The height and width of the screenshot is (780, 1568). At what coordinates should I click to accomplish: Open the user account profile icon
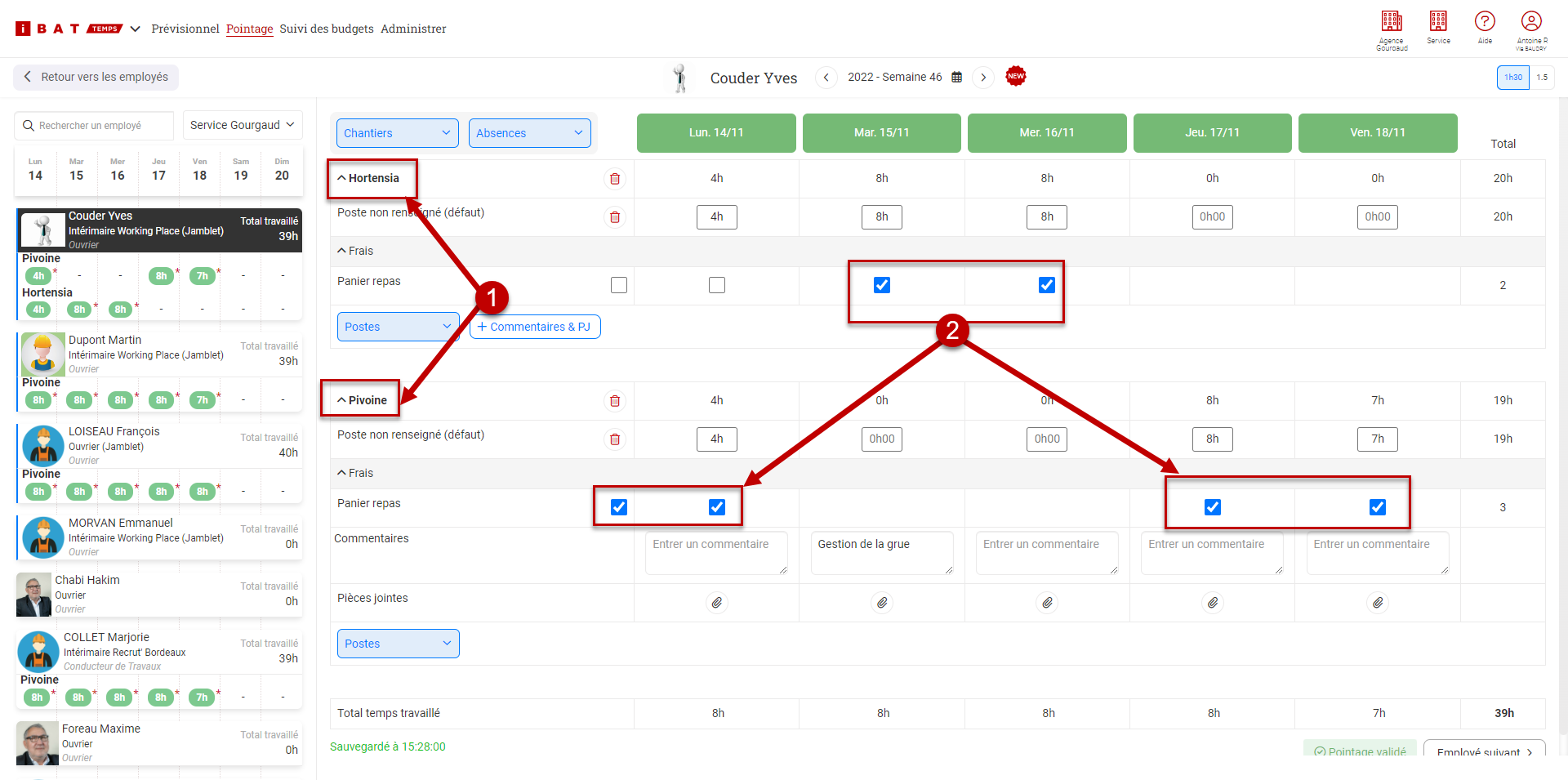(1530, 22)
